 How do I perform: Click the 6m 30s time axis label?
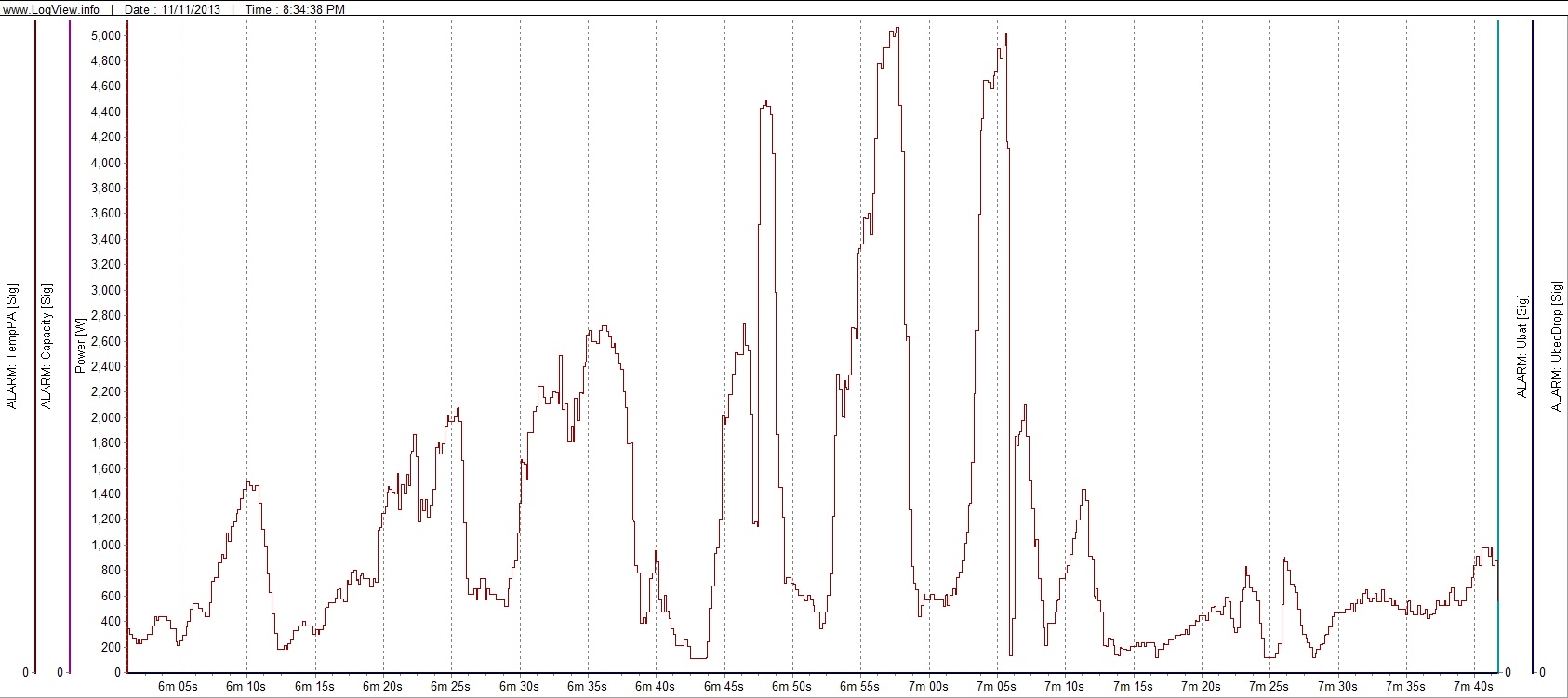click(519, 687)
